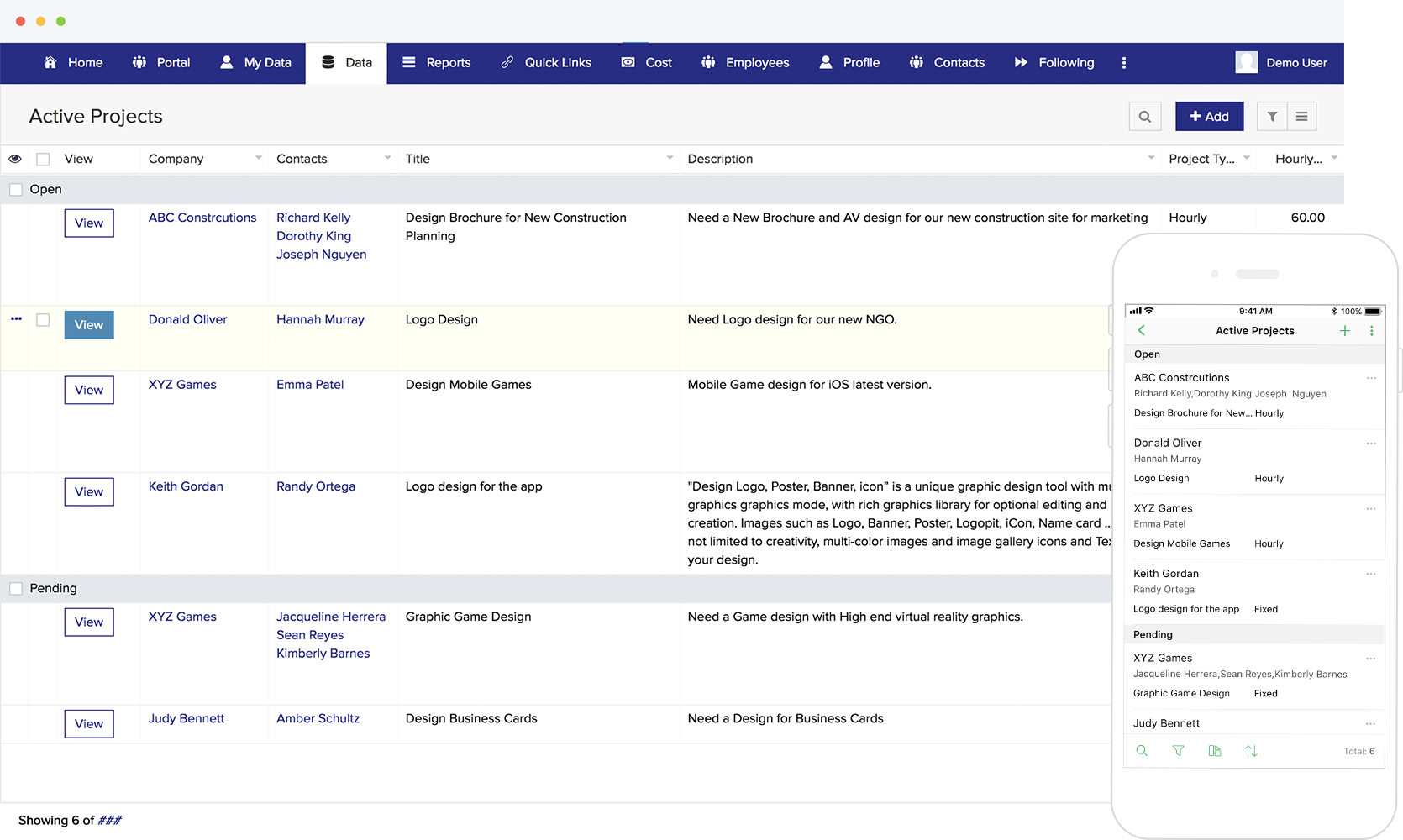Image resolution: width=1403 pixels, height=840 pixels.
Task: Open the filter funnel icon in header
Action: (1272, 117)
